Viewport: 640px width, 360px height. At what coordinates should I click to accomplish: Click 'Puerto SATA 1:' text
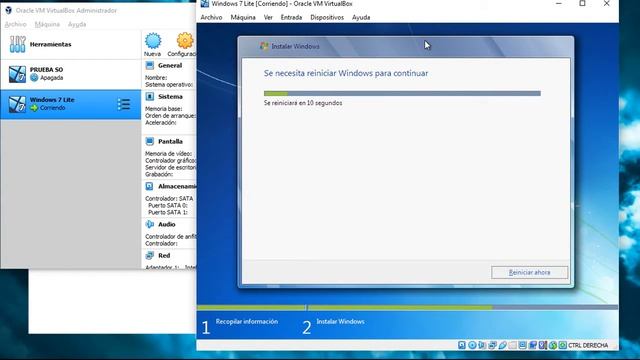(168, 212)
